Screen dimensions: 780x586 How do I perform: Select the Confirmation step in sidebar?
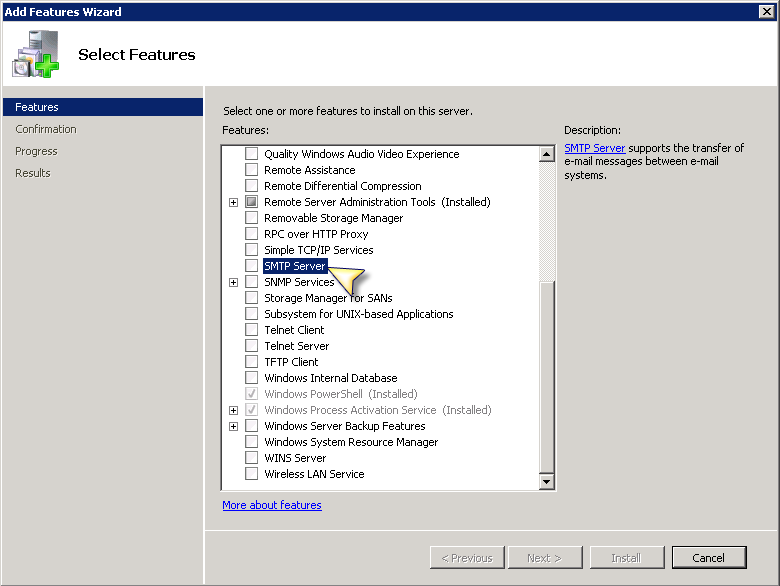pyautogui.click(x=46, y=129)
